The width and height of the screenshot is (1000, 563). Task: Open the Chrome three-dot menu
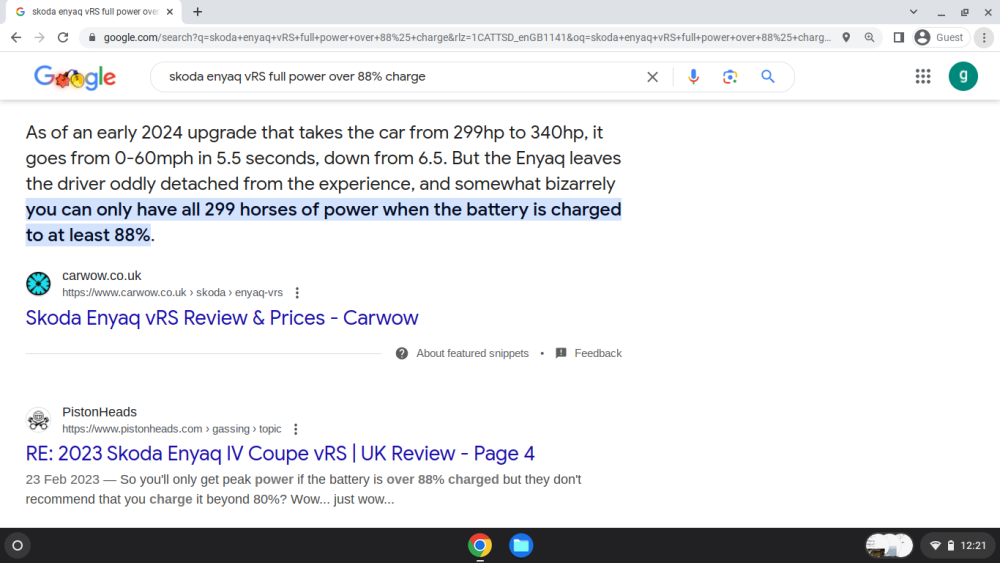pos(984,38)
